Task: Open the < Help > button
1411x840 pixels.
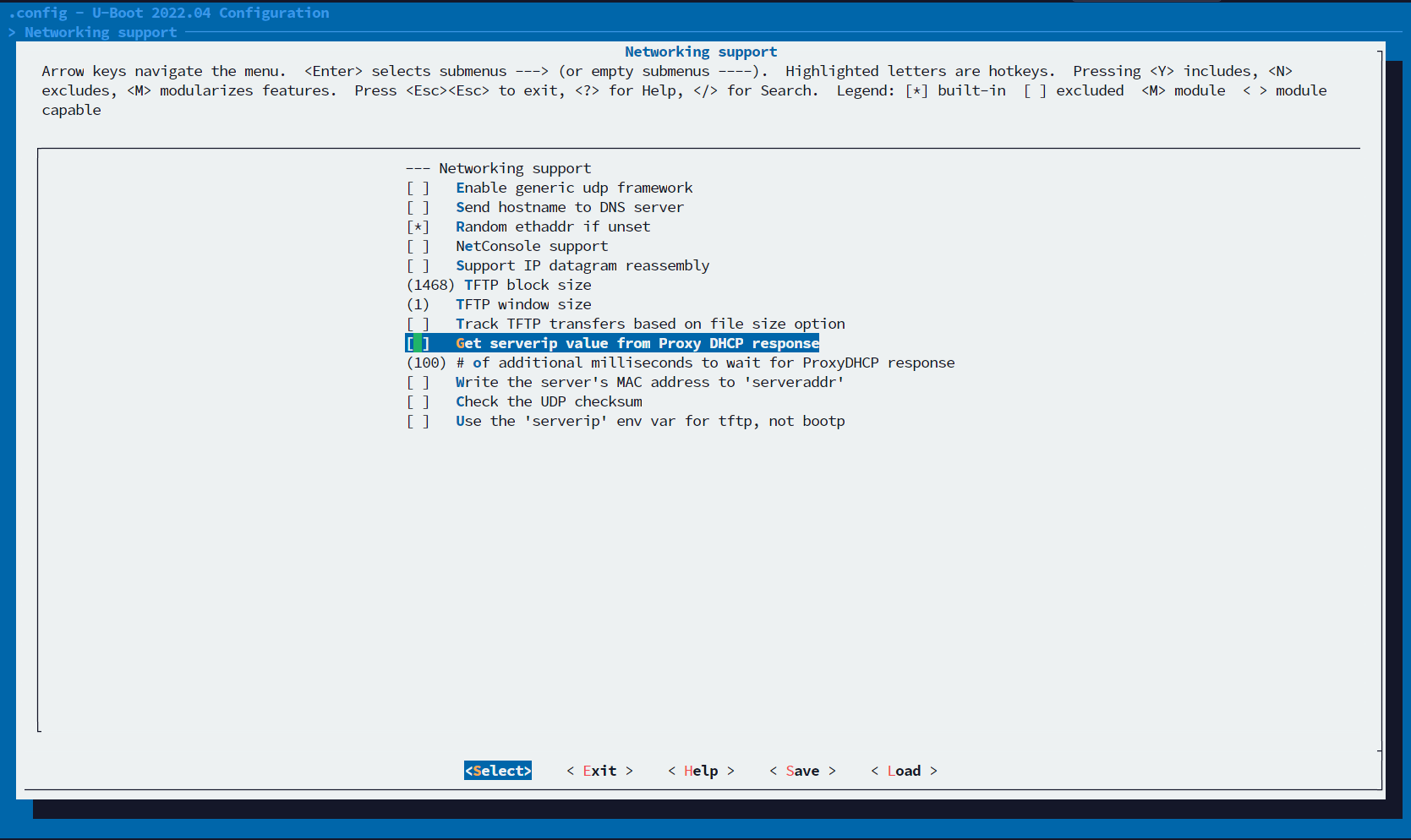Action: (x=701, y=771)
